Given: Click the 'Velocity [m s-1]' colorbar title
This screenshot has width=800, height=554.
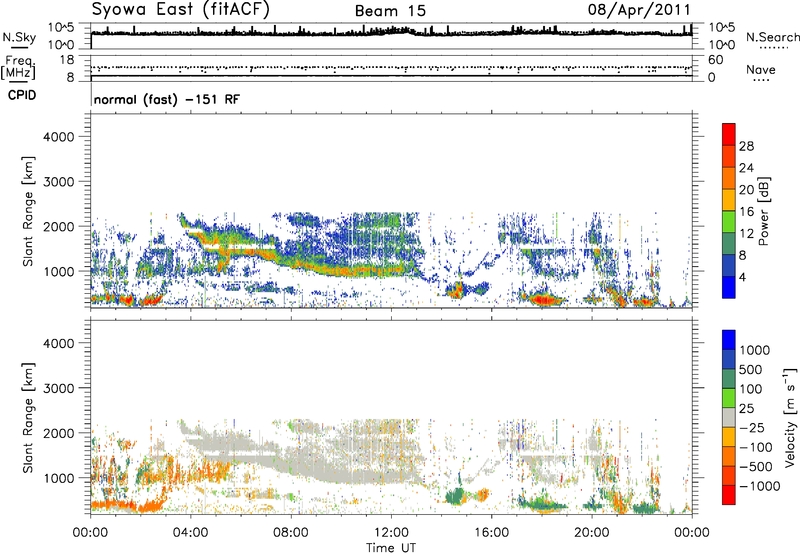Looking at the screenshot, I should (x=790, y=418).
